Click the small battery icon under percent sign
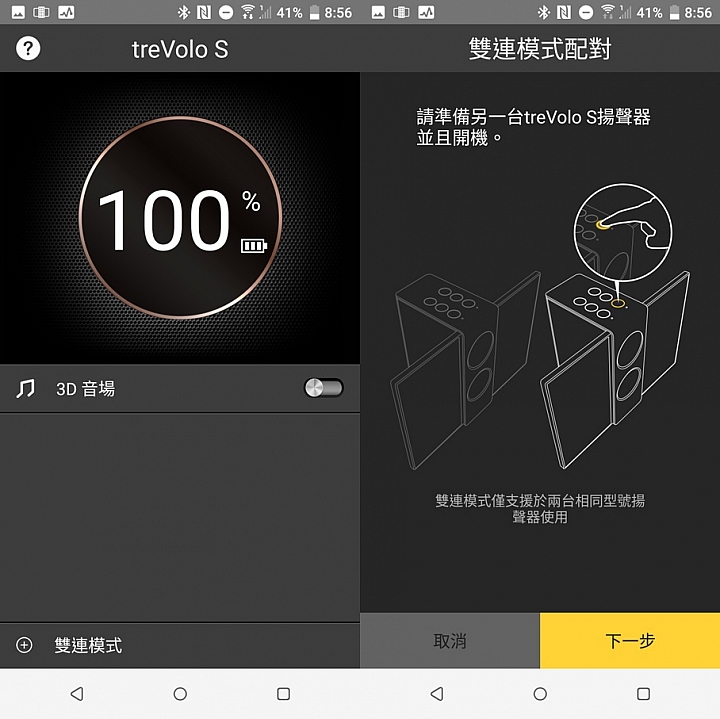The width and height of the screenshot is (720, 719). [x=254, y=246]
